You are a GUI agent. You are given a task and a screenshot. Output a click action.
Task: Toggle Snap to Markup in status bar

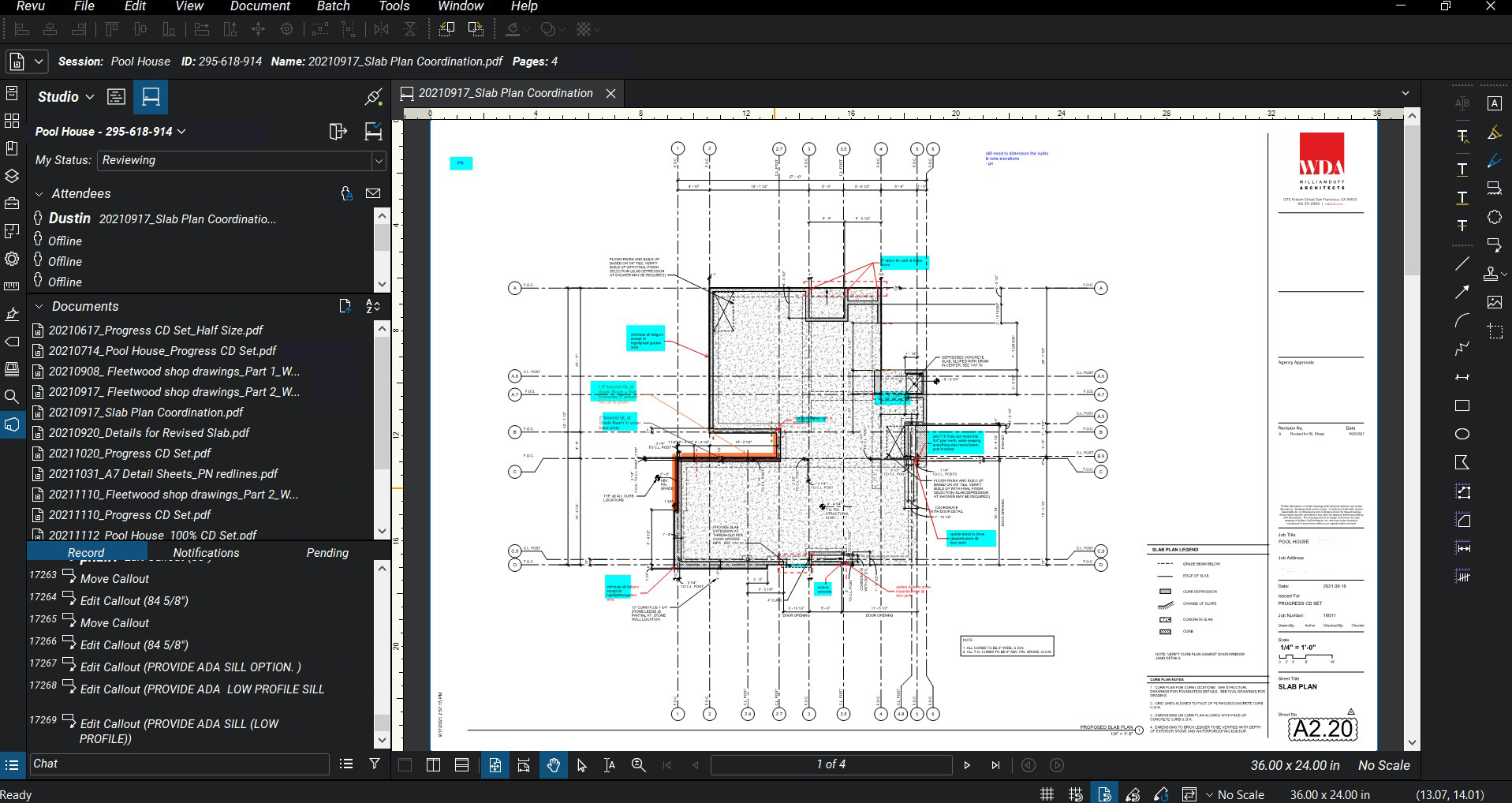[1133, 794]
